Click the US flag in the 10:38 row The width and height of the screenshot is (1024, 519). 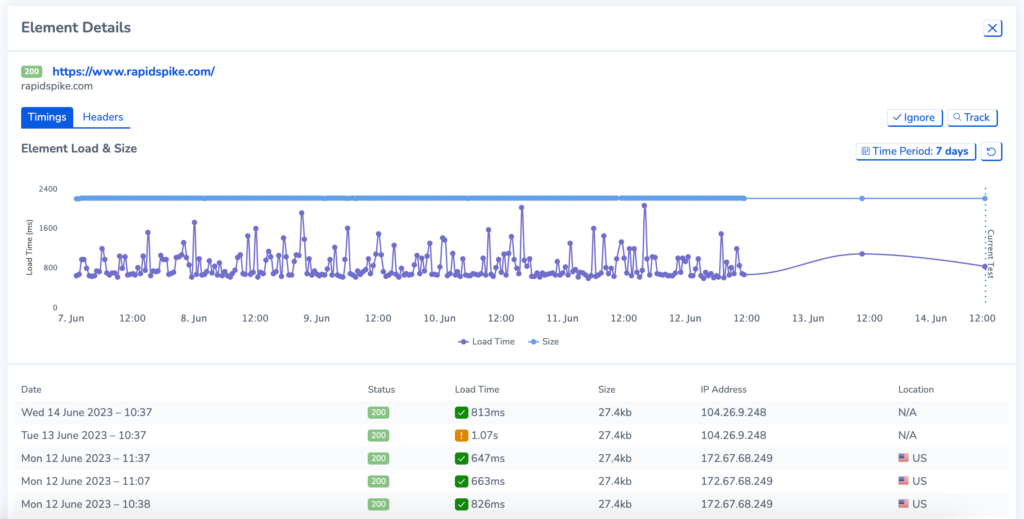pyautogui.click(x=904, y=504)
